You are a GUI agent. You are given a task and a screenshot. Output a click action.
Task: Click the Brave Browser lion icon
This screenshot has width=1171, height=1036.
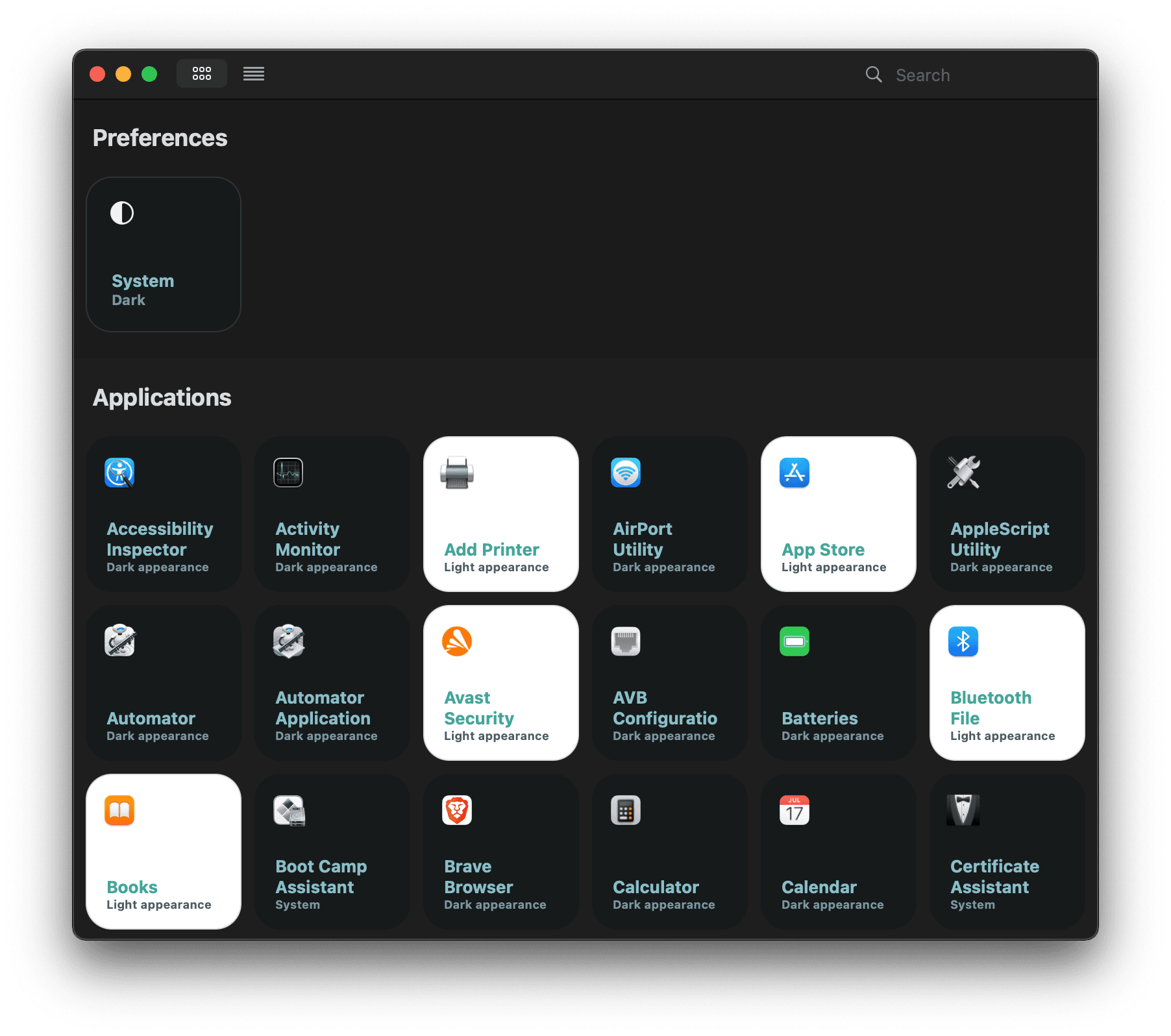[457, 810]
